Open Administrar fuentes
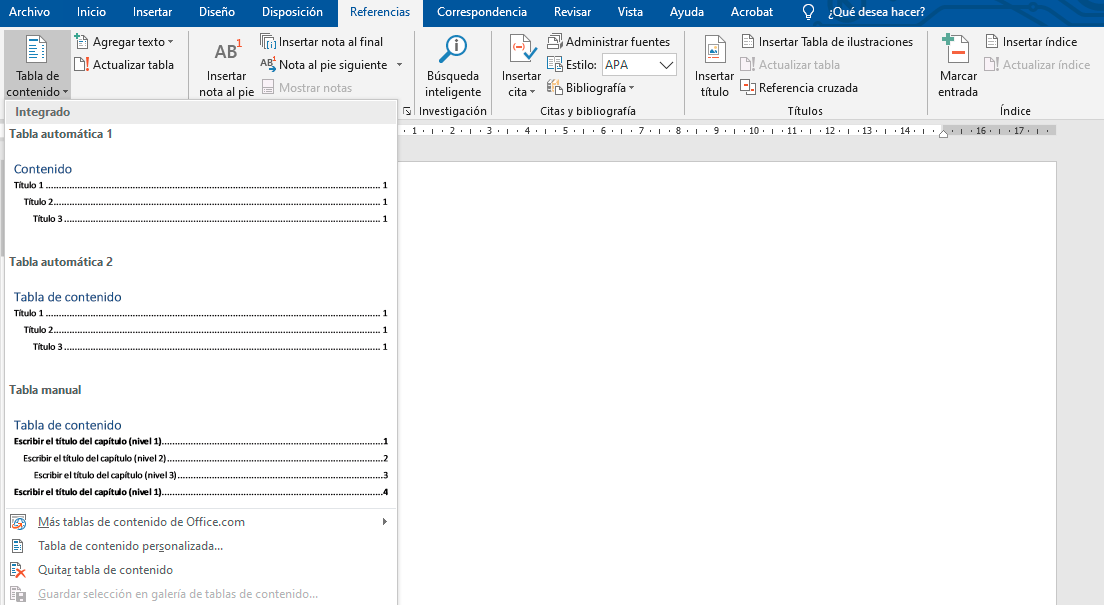Screen dimensions: 1104x605 tap(609, 42)
